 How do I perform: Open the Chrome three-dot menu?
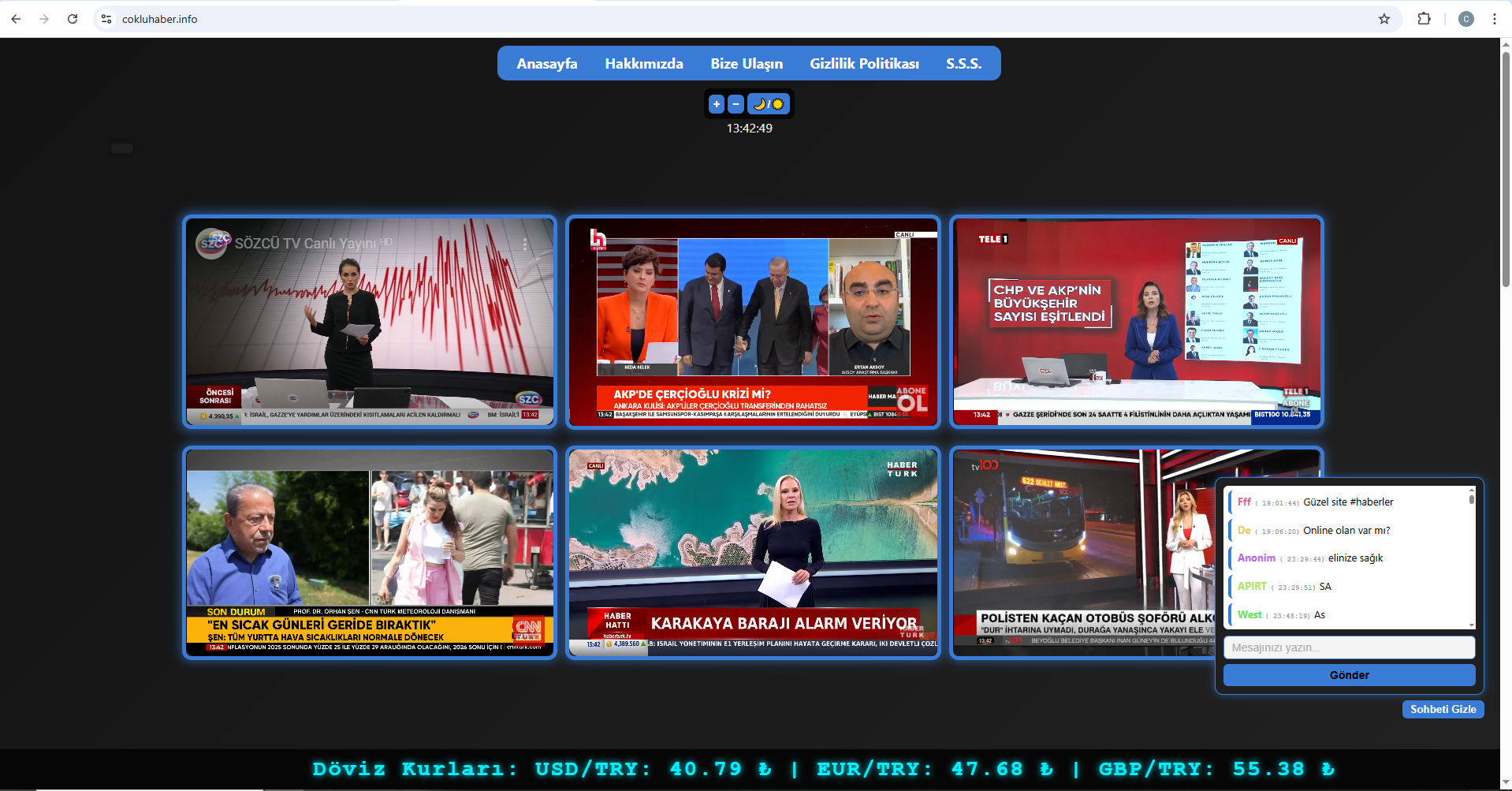pos(1495,19)
